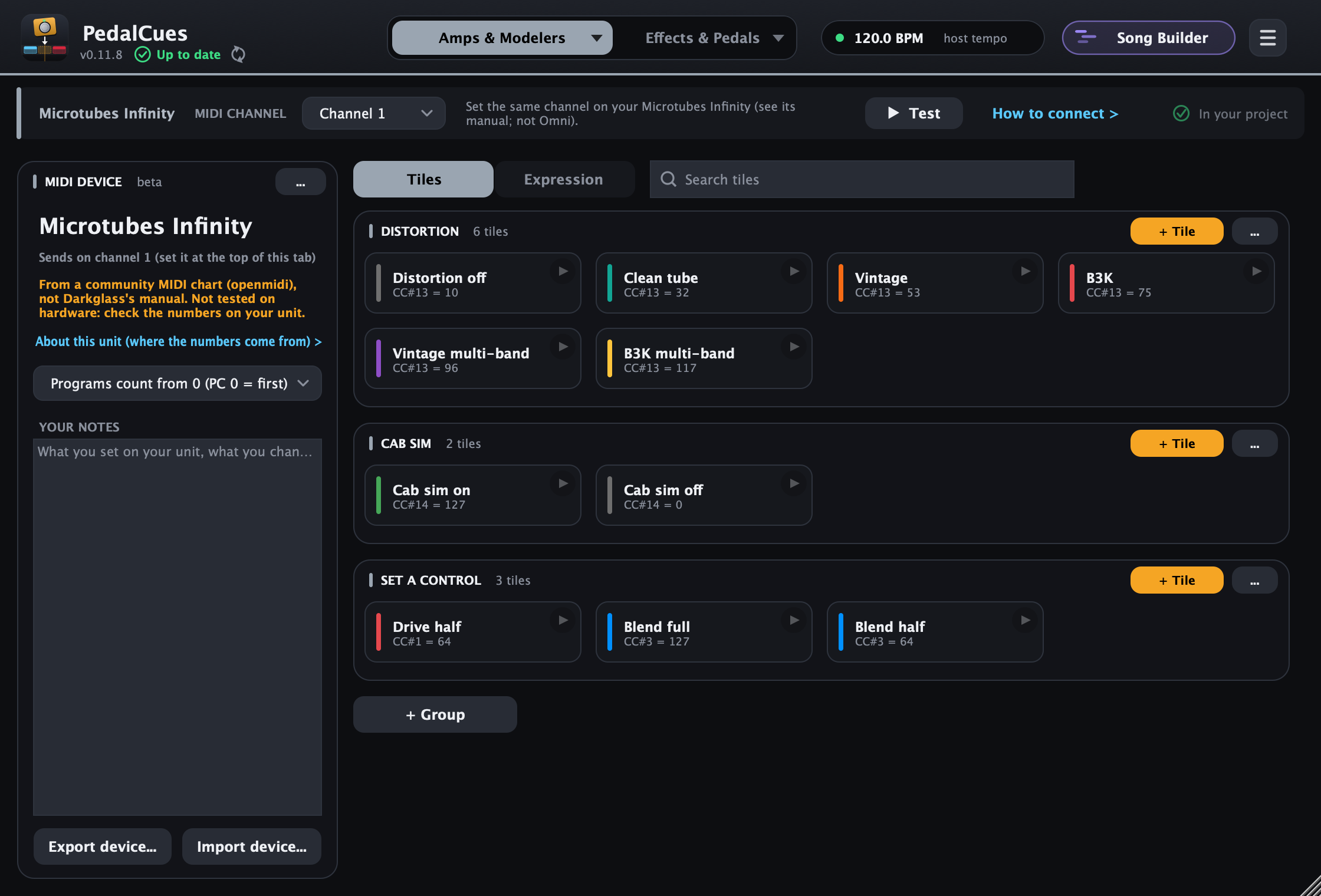Screen dimensions: 1321x896
Task: Click the In your project status indicator
Action: (1231, 114)
